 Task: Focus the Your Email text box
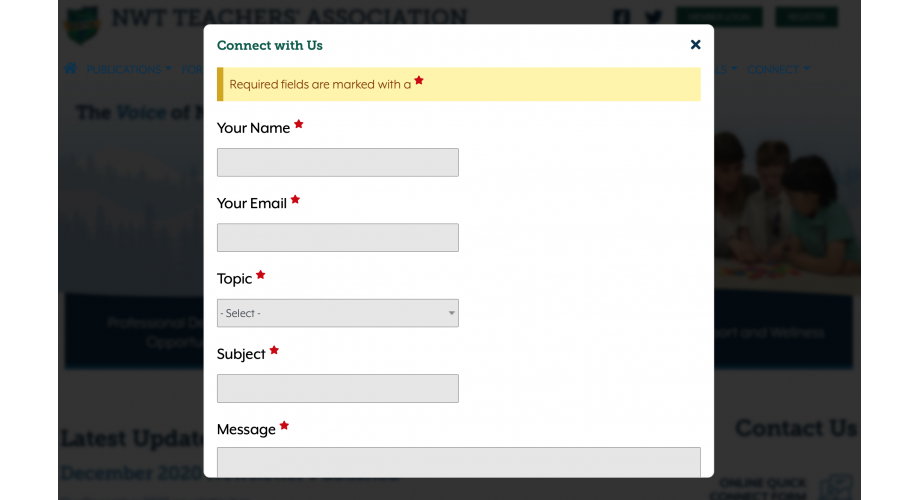click(x=338, y=237)
